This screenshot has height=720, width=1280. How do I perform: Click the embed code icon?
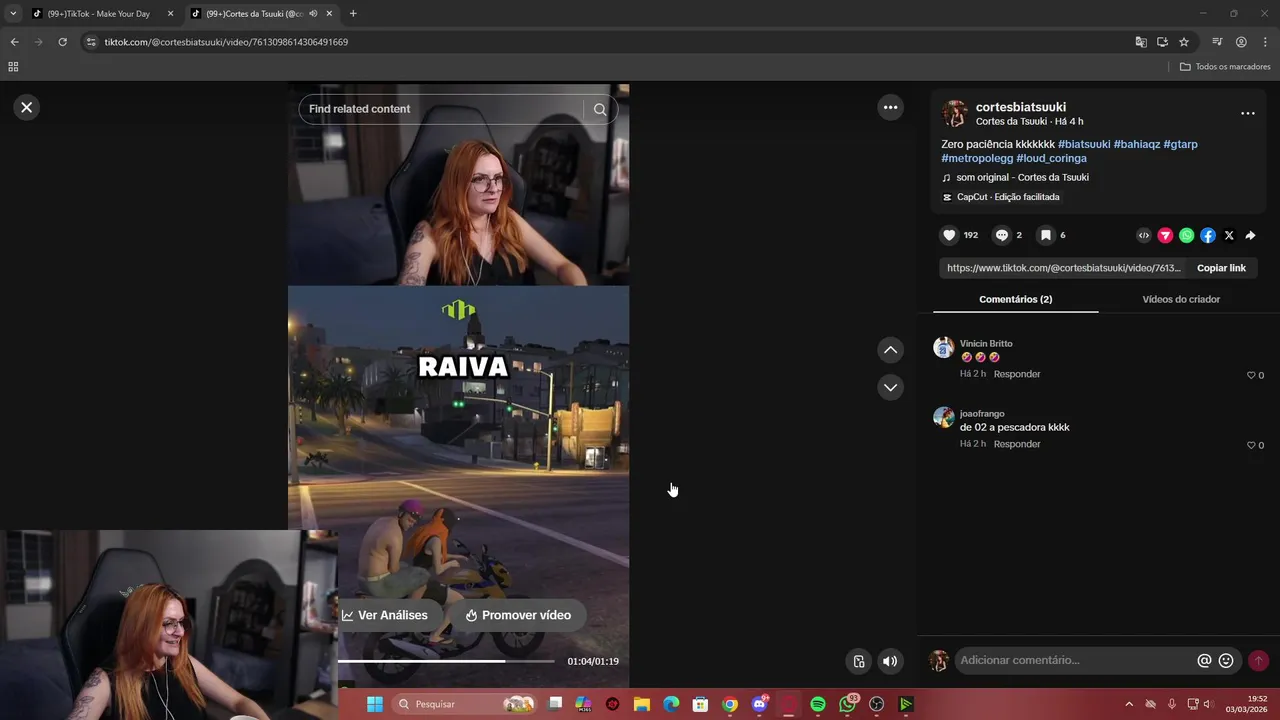pos(1144,236)
